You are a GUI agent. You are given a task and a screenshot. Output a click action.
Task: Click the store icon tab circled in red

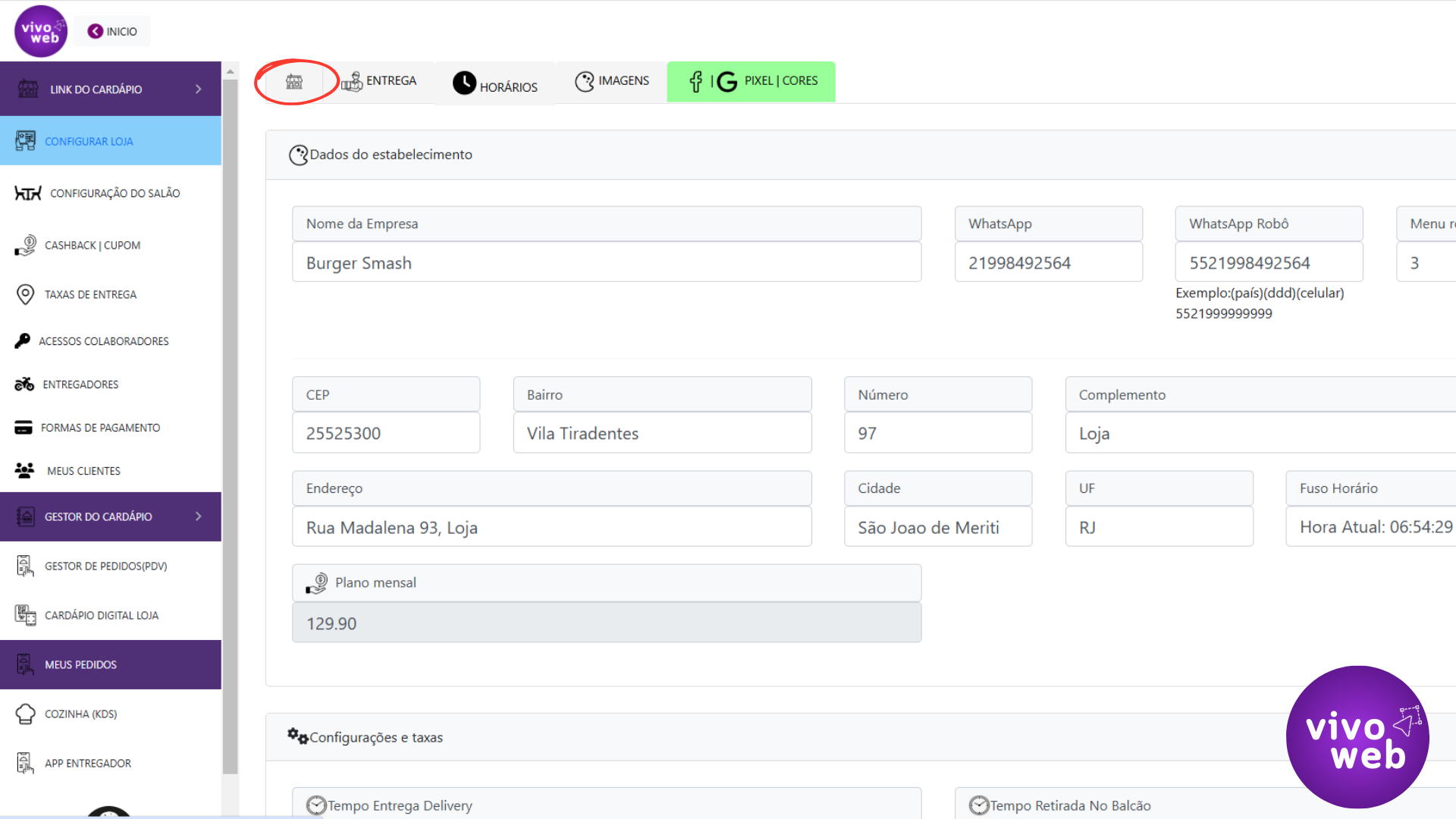click(x=294, y=82)
